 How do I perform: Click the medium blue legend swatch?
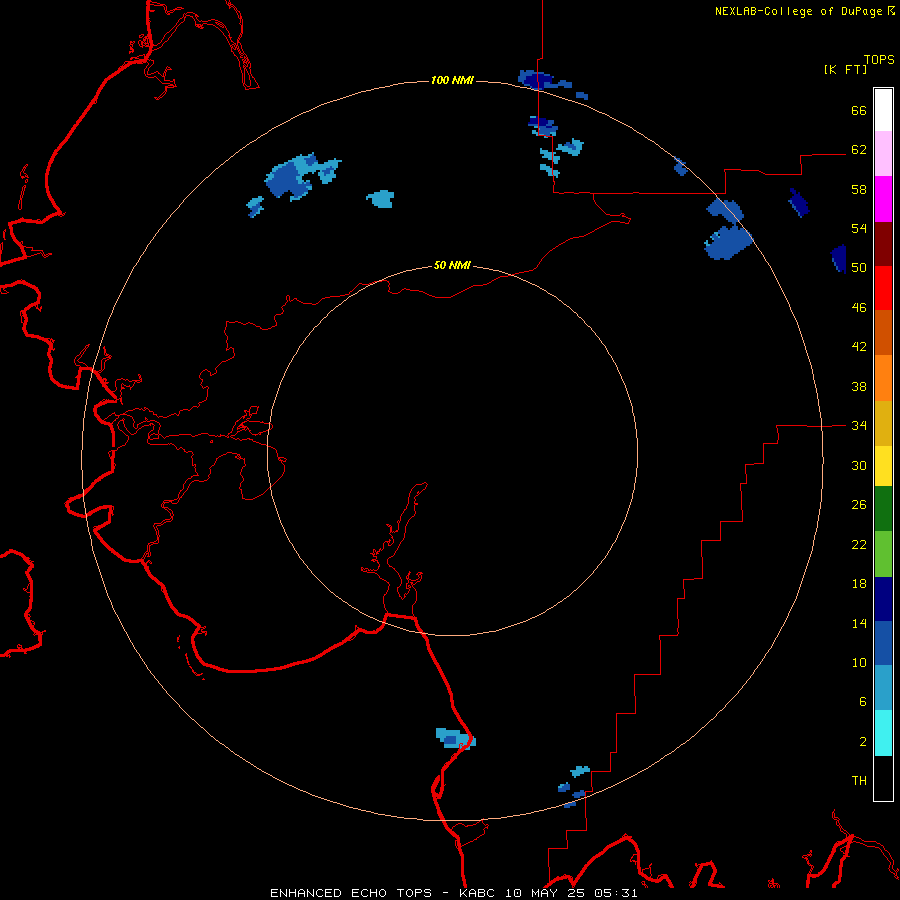(x=883, y=643)
